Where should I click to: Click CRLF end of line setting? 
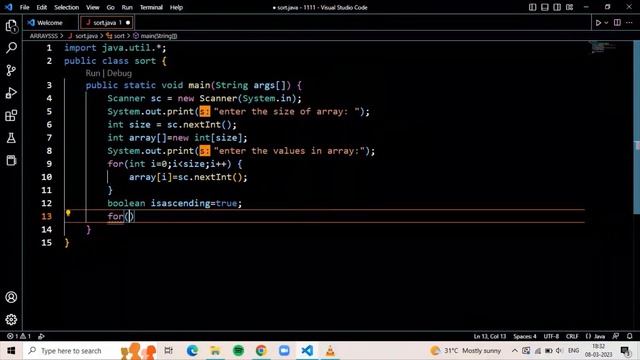pos(572,336)
